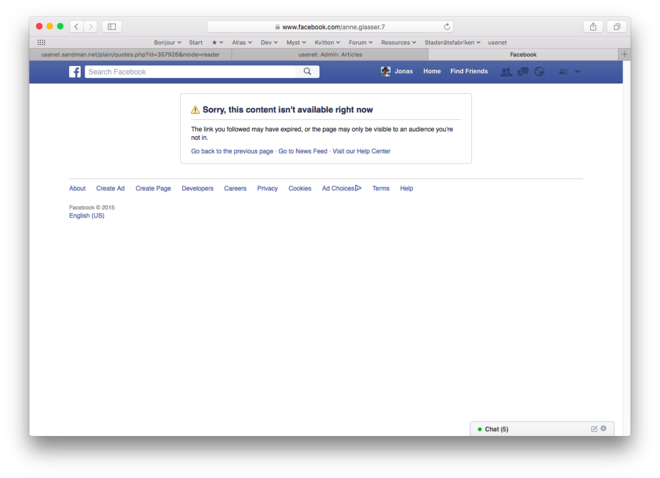Open chat settings gear icon
660x478 pixels.
pyautogui.click(x=604, y=429)
